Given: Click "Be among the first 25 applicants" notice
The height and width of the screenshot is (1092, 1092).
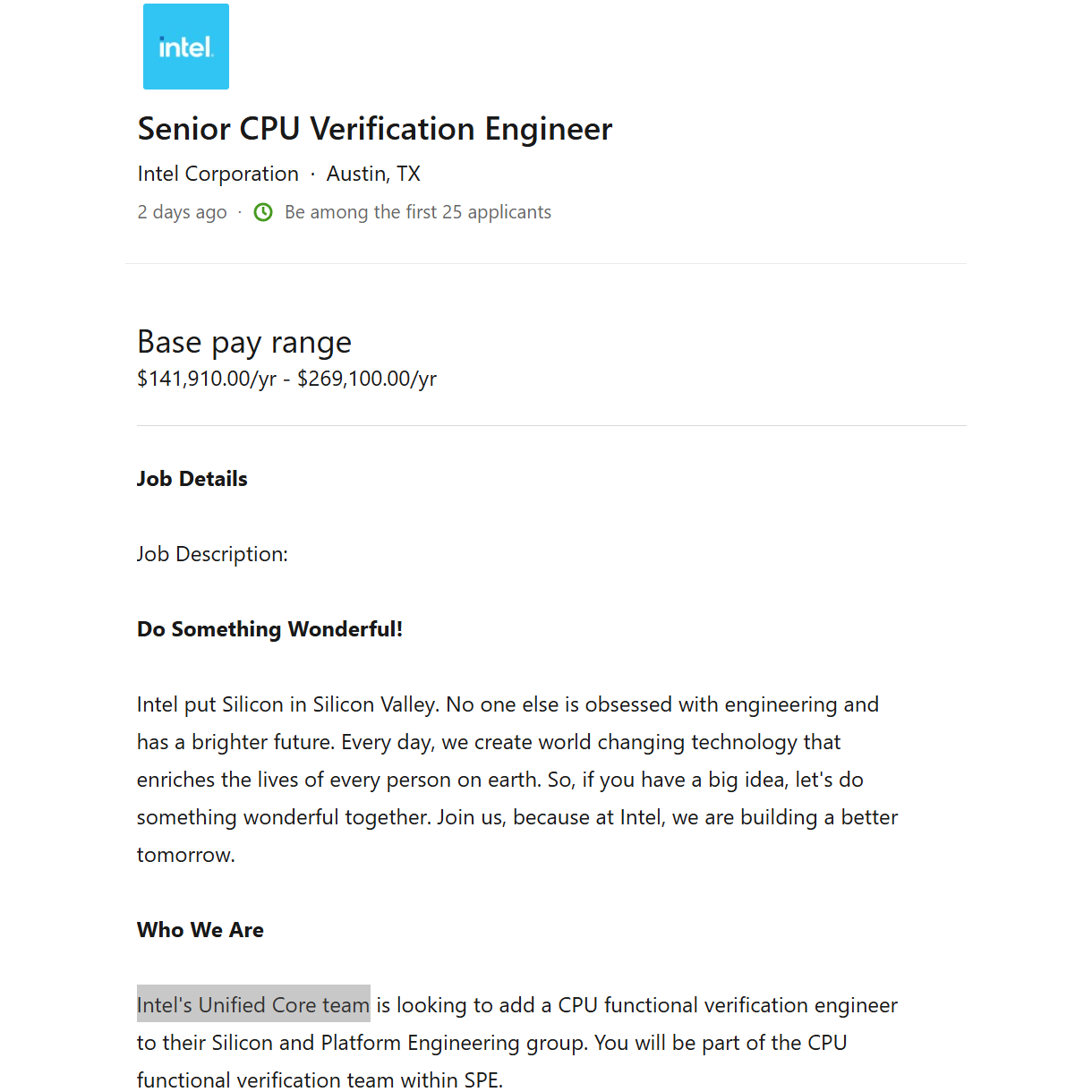Looking at the screenshot, I should pyautogui.click(x=417, y=212).
